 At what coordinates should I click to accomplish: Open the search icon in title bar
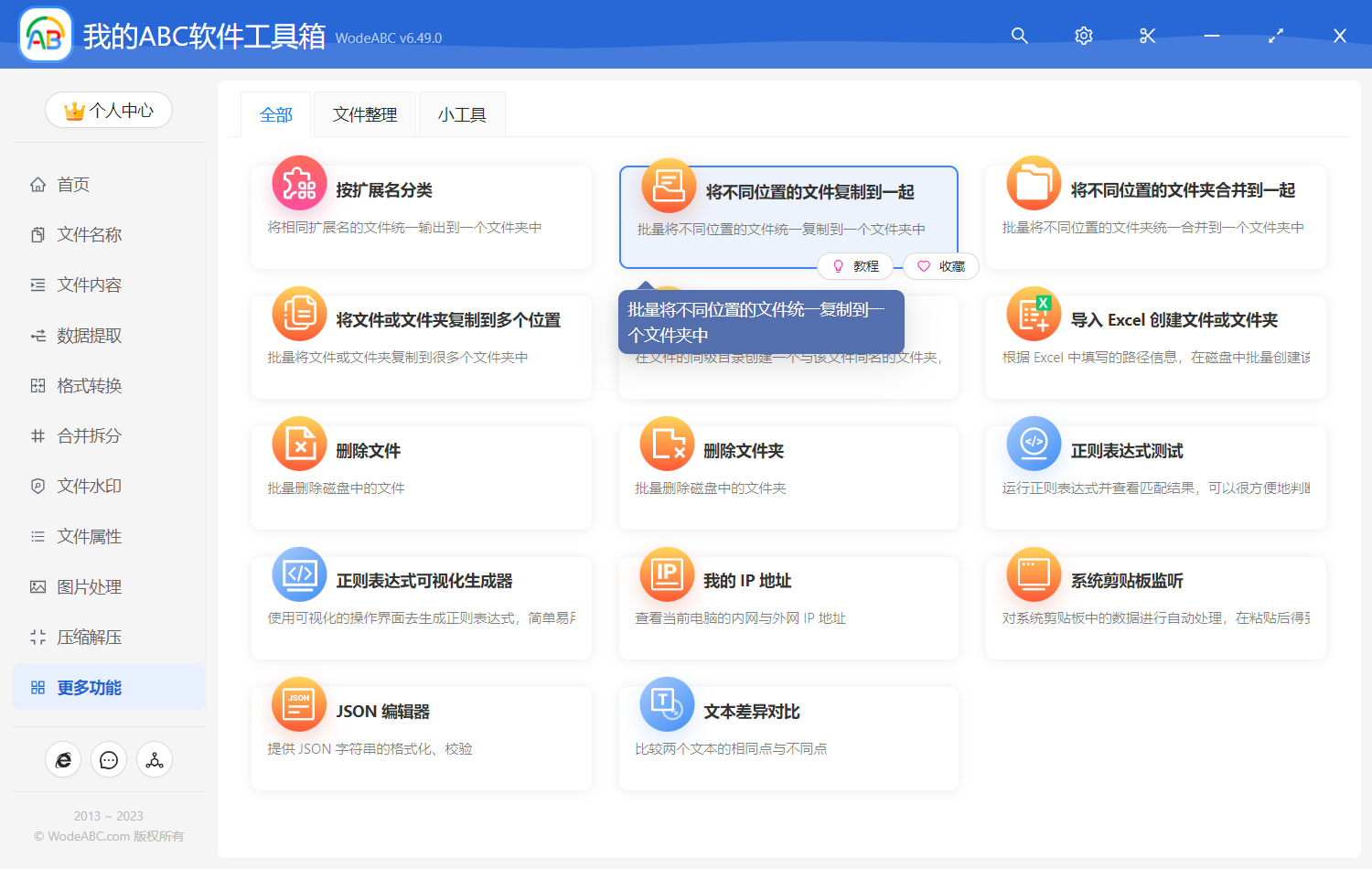[x=1019, y=36]
